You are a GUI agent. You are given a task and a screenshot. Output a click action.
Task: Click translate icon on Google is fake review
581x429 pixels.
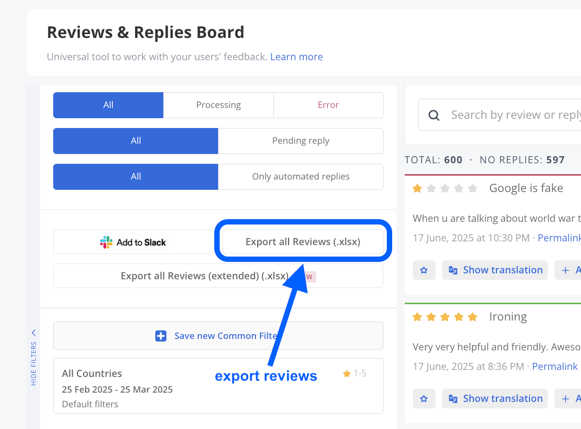(x=453, y=270)
